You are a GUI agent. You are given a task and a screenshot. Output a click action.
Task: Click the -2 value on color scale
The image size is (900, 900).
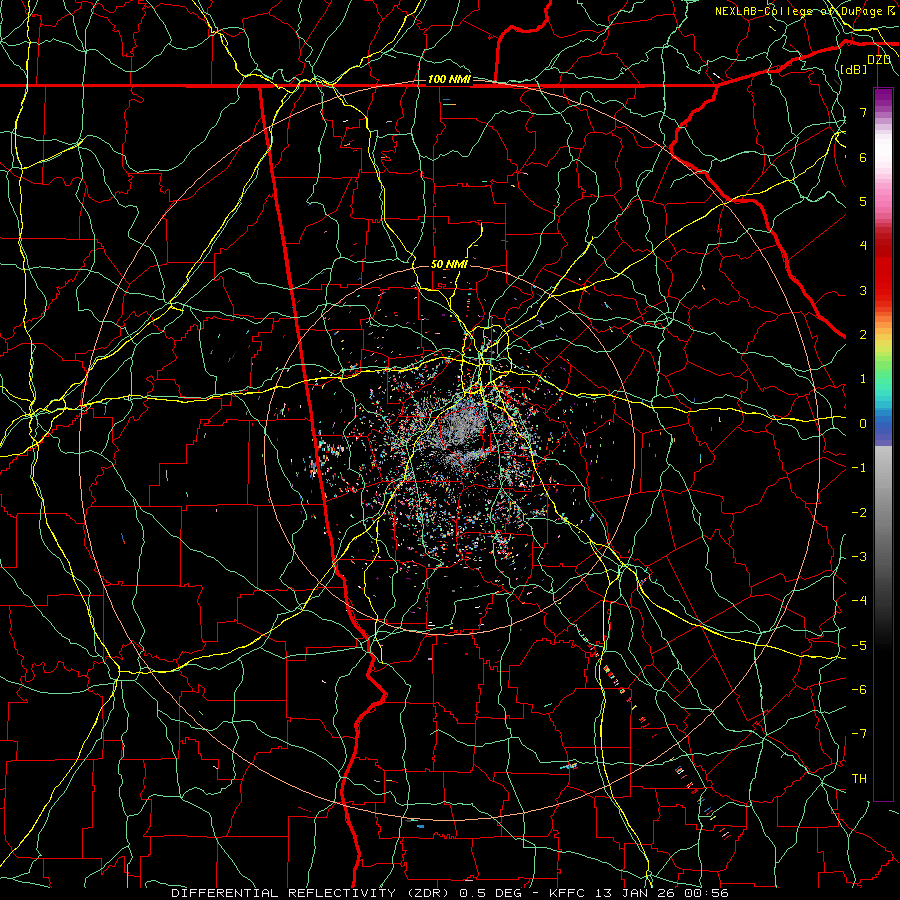(x=859, y=513)
